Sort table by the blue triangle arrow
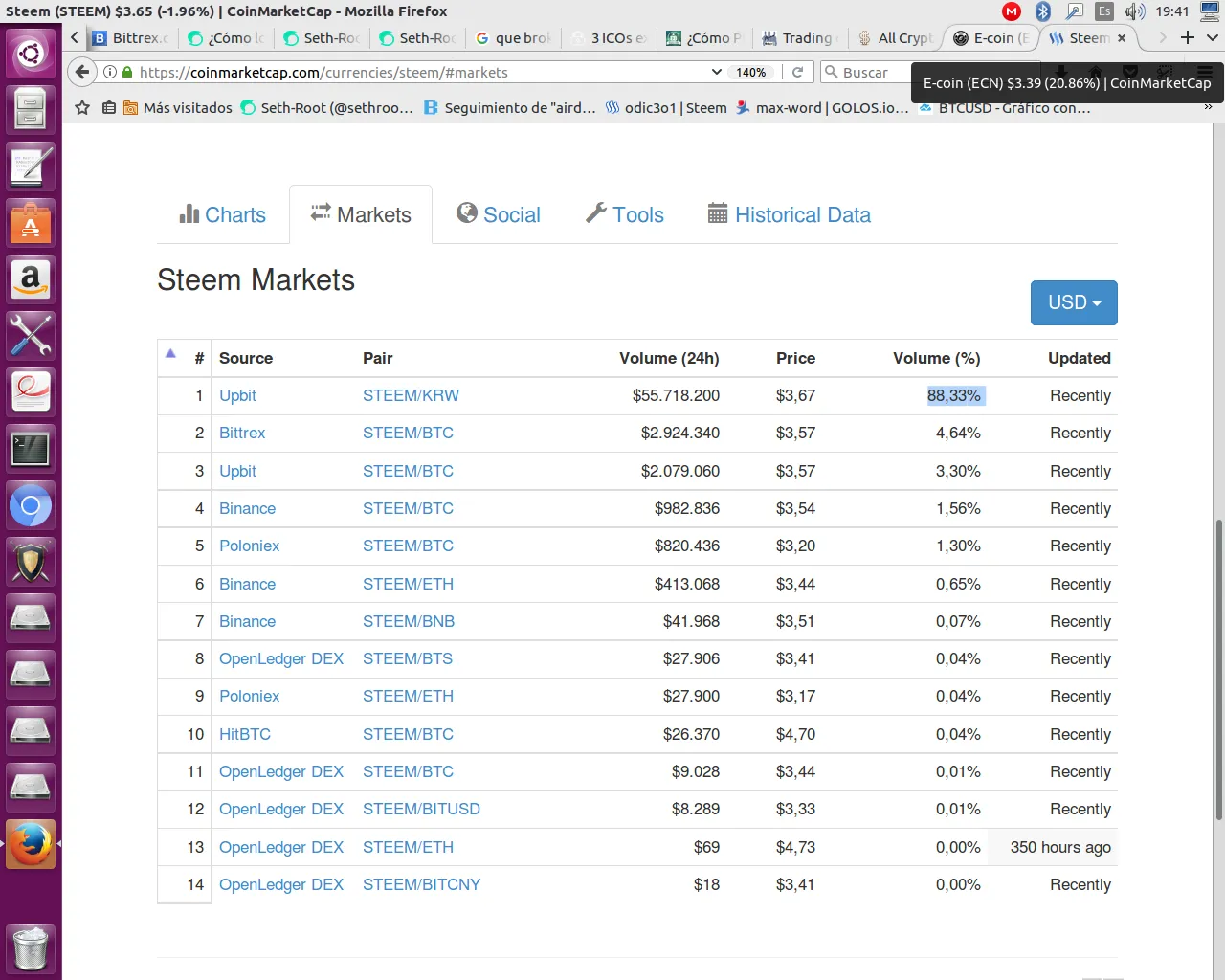This screenshot has width=1225, height=980. coord(170,353)
